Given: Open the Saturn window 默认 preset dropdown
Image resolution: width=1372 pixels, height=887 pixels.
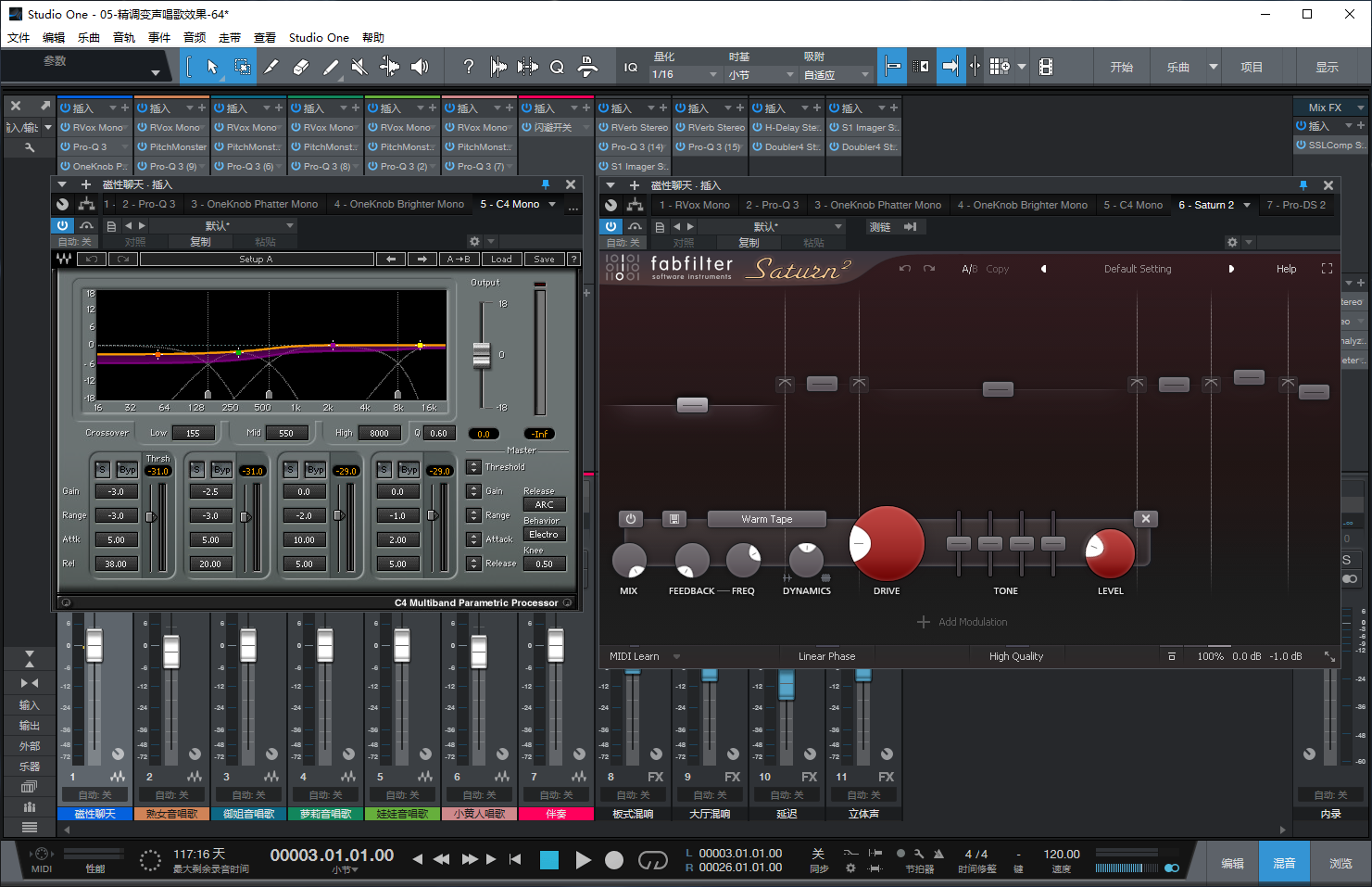Looking at the screenshot, I should click(772, 226).
